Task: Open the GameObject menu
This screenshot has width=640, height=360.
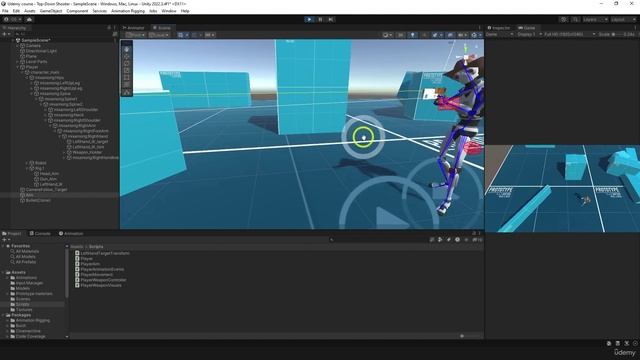Action: click(51, 11)
